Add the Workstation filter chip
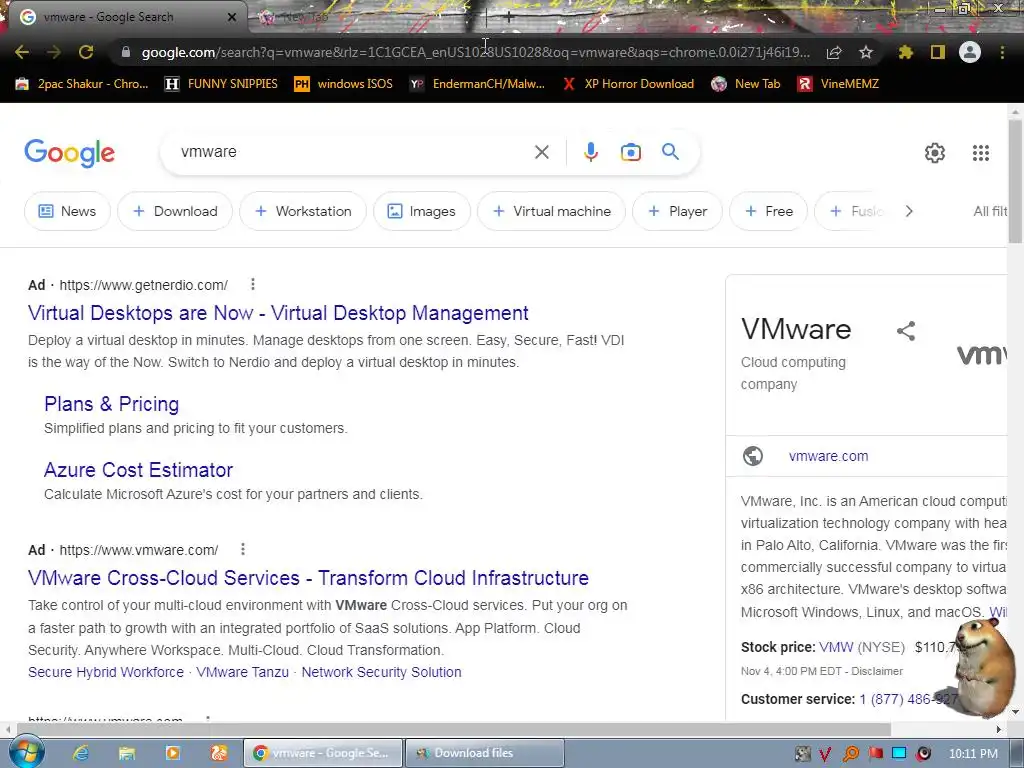Screen dimensions: 1024x768 pos(303,211)
